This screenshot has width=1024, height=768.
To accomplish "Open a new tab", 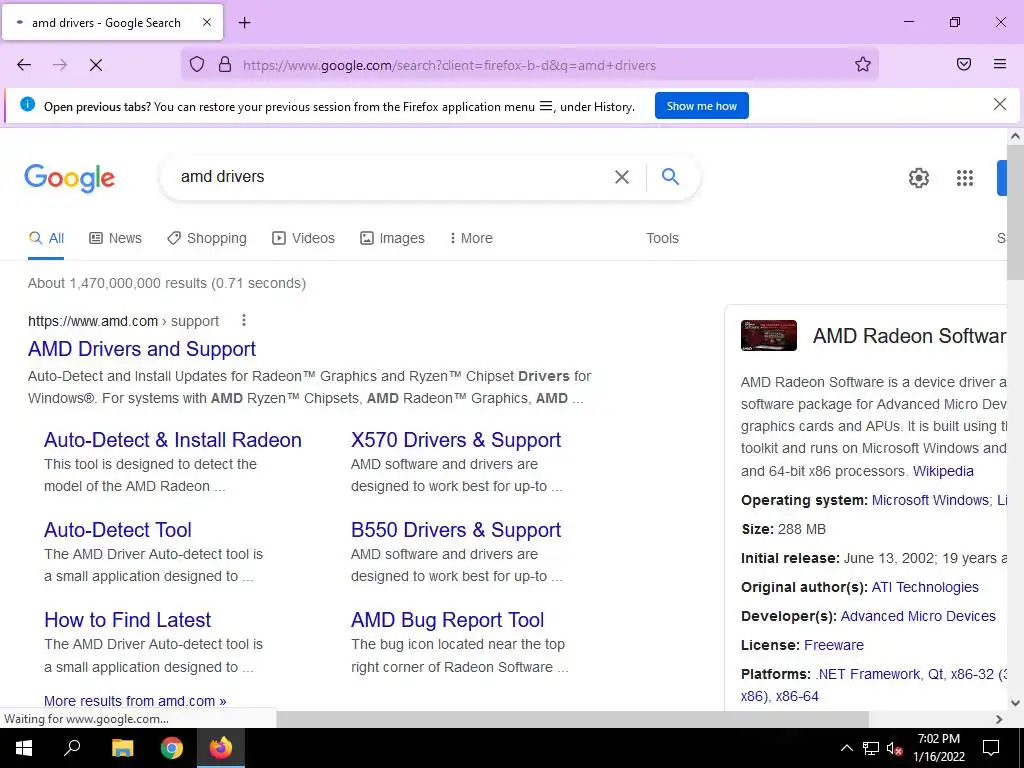I will pyautogui.click(x=244, y=23).
